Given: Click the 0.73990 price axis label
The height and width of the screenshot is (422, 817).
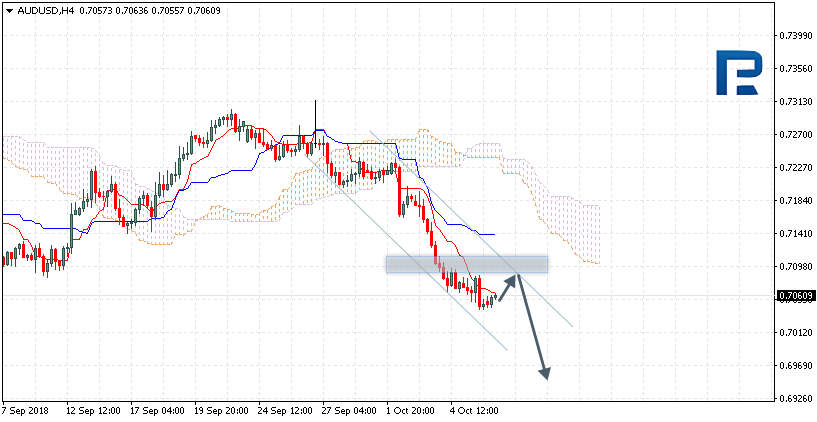Looking at the screenshot, I should [796, 36].
